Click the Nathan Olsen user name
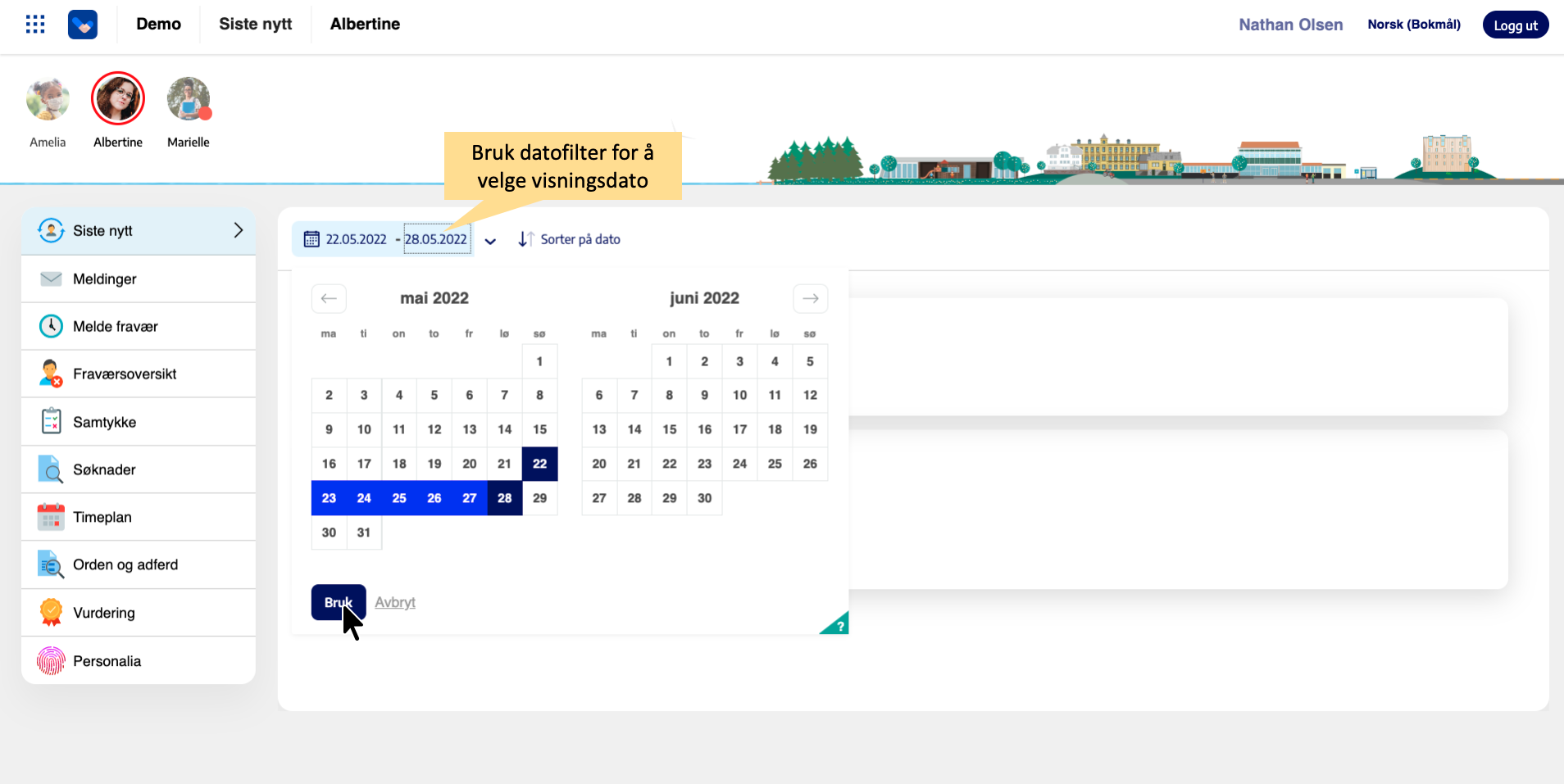1564x784 pixels. click(1291, 25)
